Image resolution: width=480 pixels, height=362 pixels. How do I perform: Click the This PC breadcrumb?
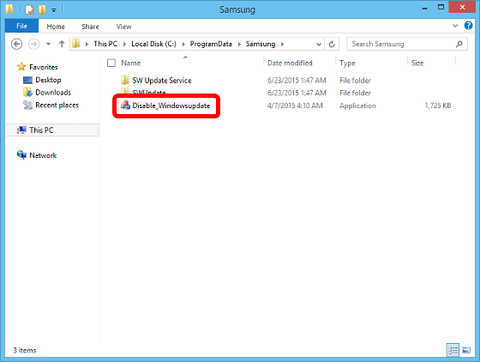(x=105, y=44)
